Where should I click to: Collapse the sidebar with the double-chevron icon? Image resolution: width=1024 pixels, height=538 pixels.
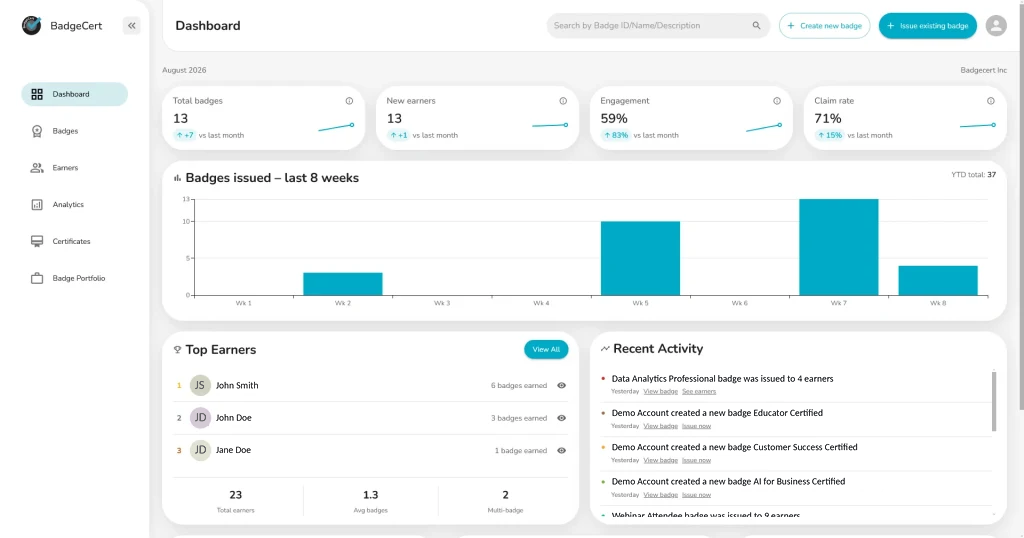pyautogui.click(x=131, y=25)
